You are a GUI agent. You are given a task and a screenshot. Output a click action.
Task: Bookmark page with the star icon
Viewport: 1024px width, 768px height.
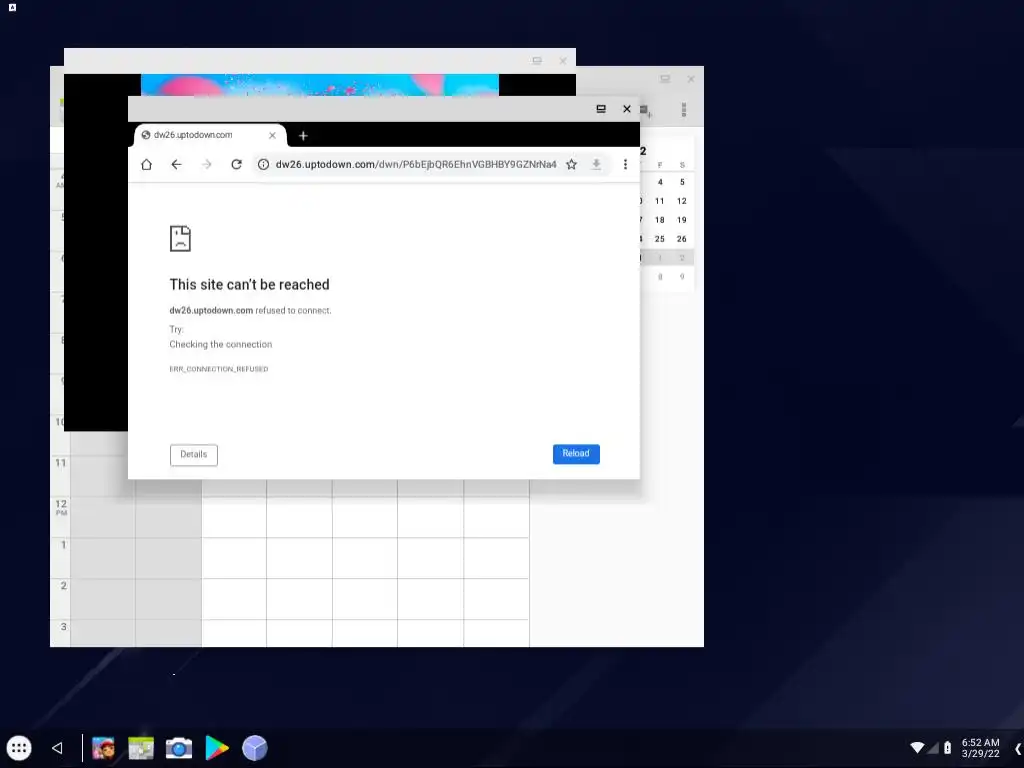coord(571,165)
